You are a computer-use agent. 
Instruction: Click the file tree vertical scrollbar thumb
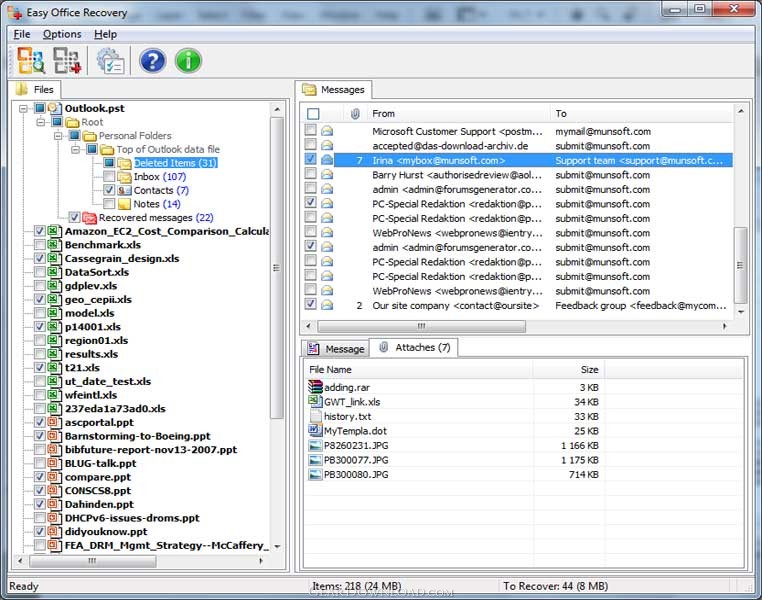[x=277, y=267]
